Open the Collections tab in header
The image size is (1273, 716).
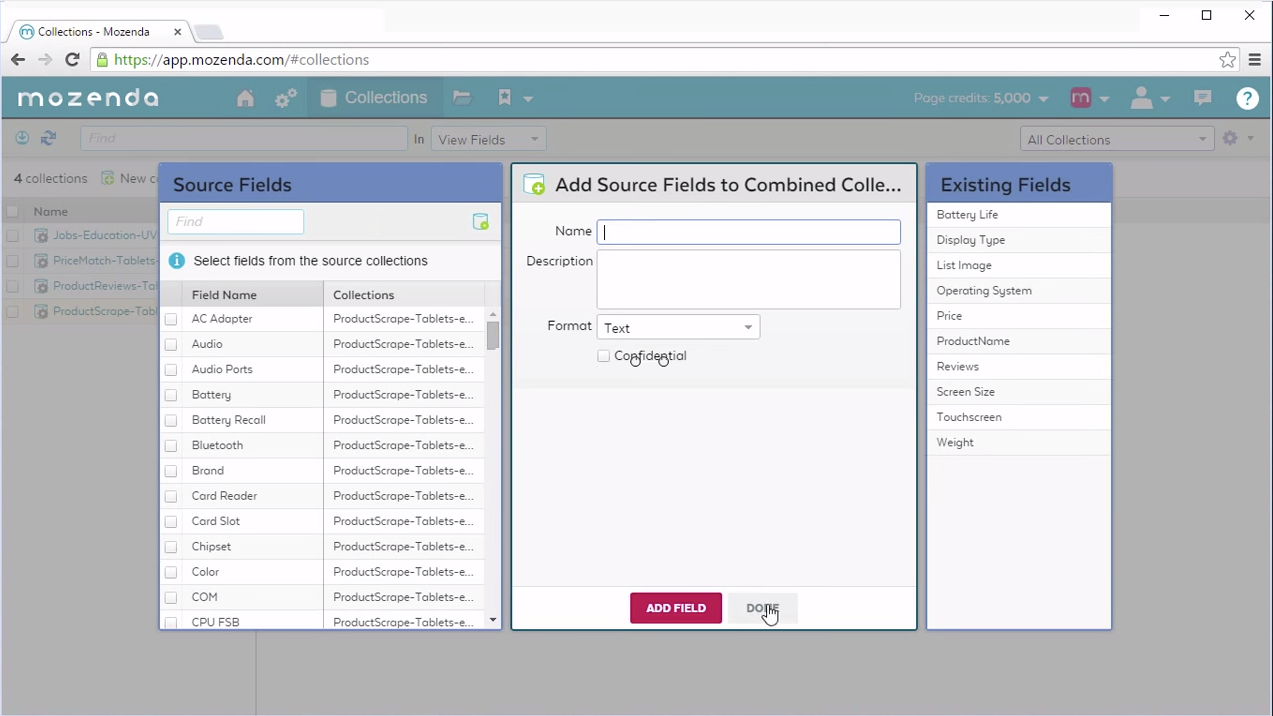coord(374,97)
